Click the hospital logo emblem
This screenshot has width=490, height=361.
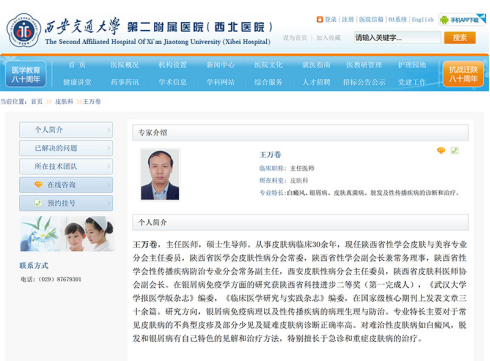tap(24, 30)
